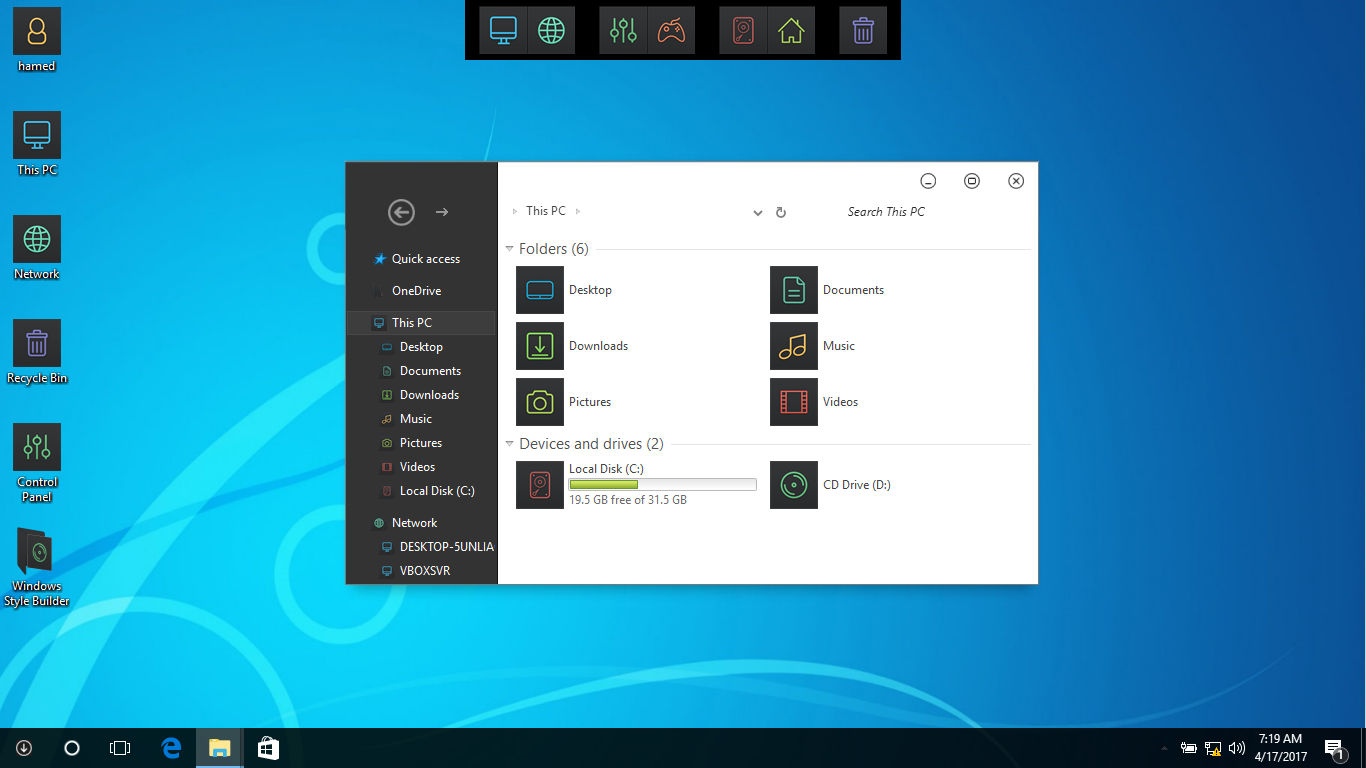
Task: Collapse the Devices and drives group
Action: click(x=510, y=444)
